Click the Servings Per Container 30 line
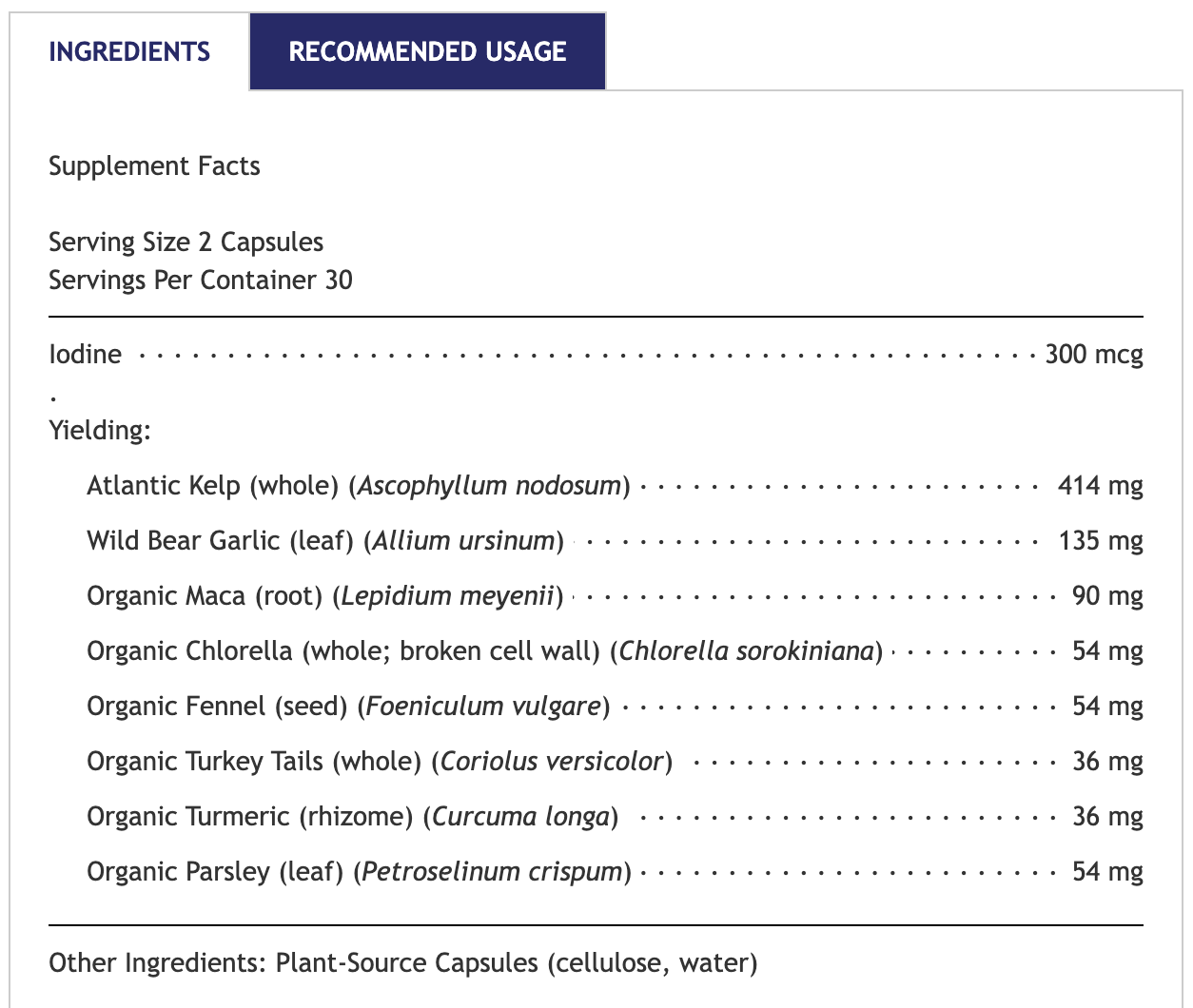 pyautogui.click(x=200, y=281)
